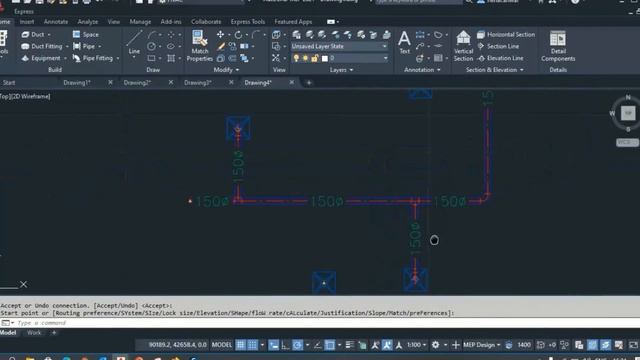Open the Unsaved Layer State dropdown
Image resolution: width=640 pixels, height=360 pixels.
(x=339, y=47)
